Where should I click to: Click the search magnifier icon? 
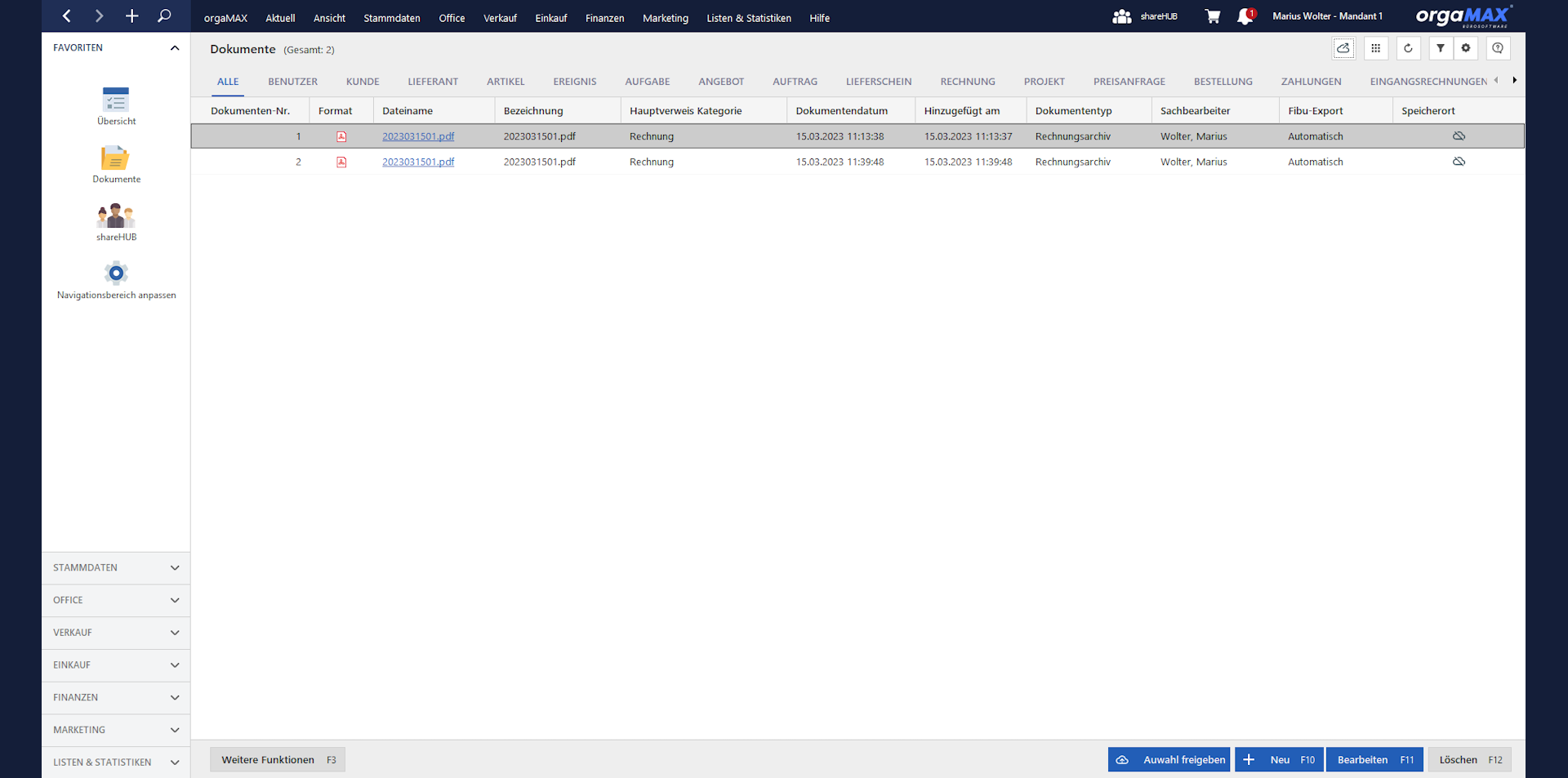(164, 16)
